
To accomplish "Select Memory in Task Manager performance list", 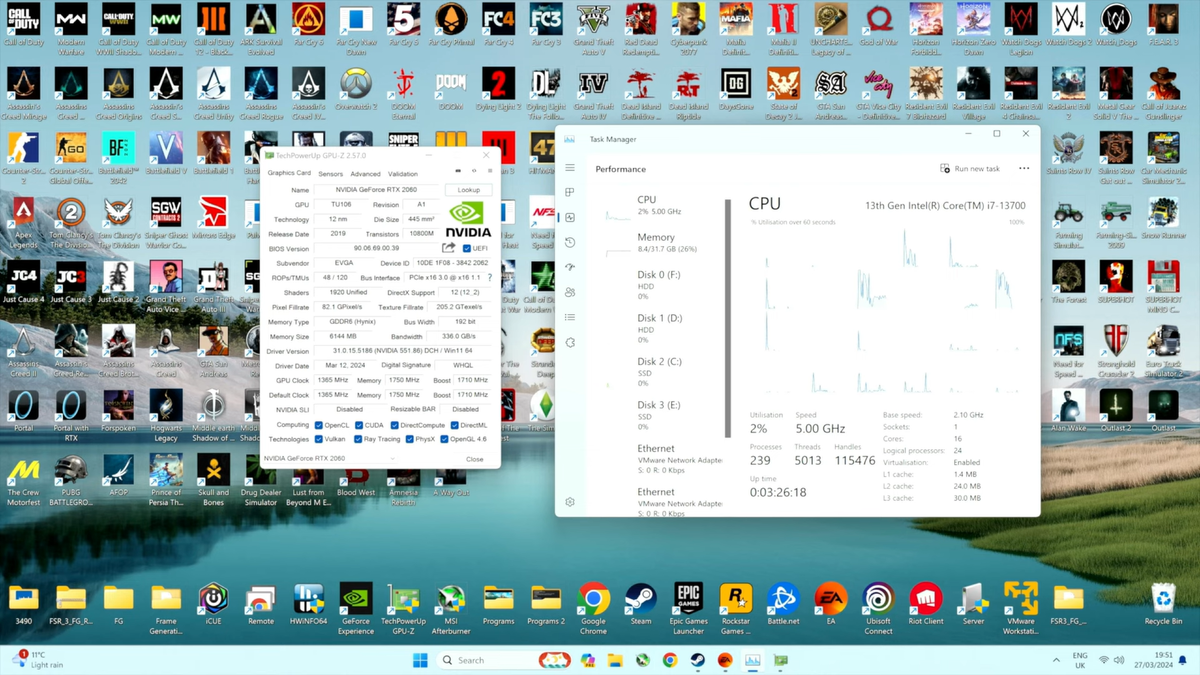I will point(662,243).
